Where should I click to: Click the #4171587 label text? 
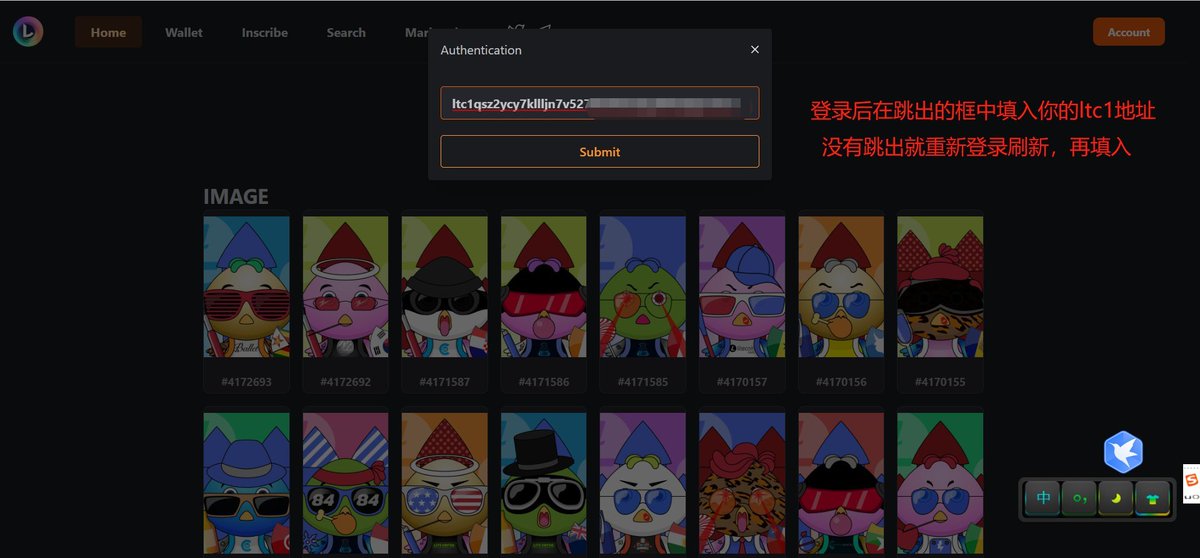click(x=444, y=381)
